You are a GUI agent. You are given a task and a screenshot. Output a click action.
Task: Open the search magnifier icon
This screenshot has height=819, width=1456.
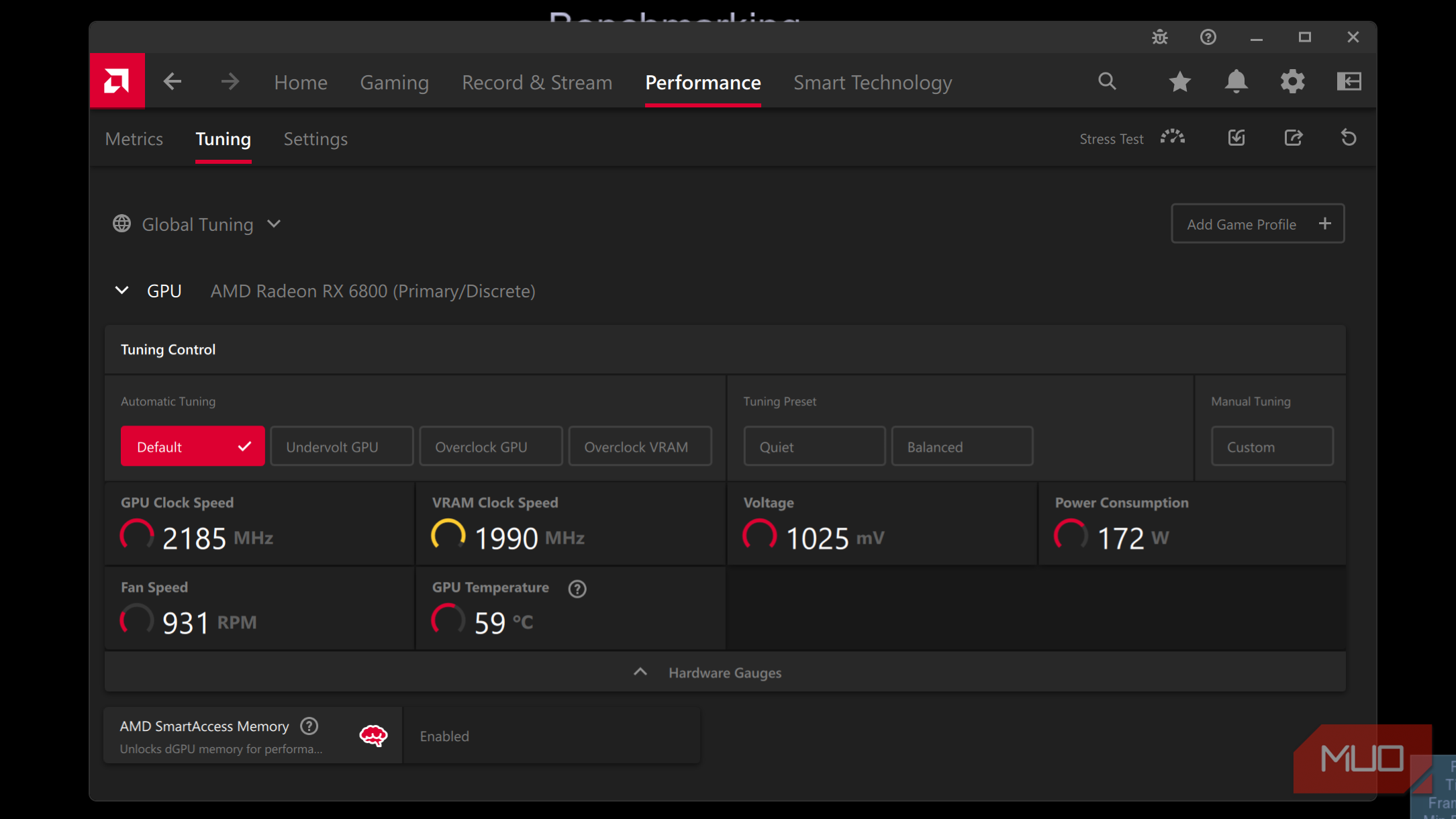[x=1107, y=82]
